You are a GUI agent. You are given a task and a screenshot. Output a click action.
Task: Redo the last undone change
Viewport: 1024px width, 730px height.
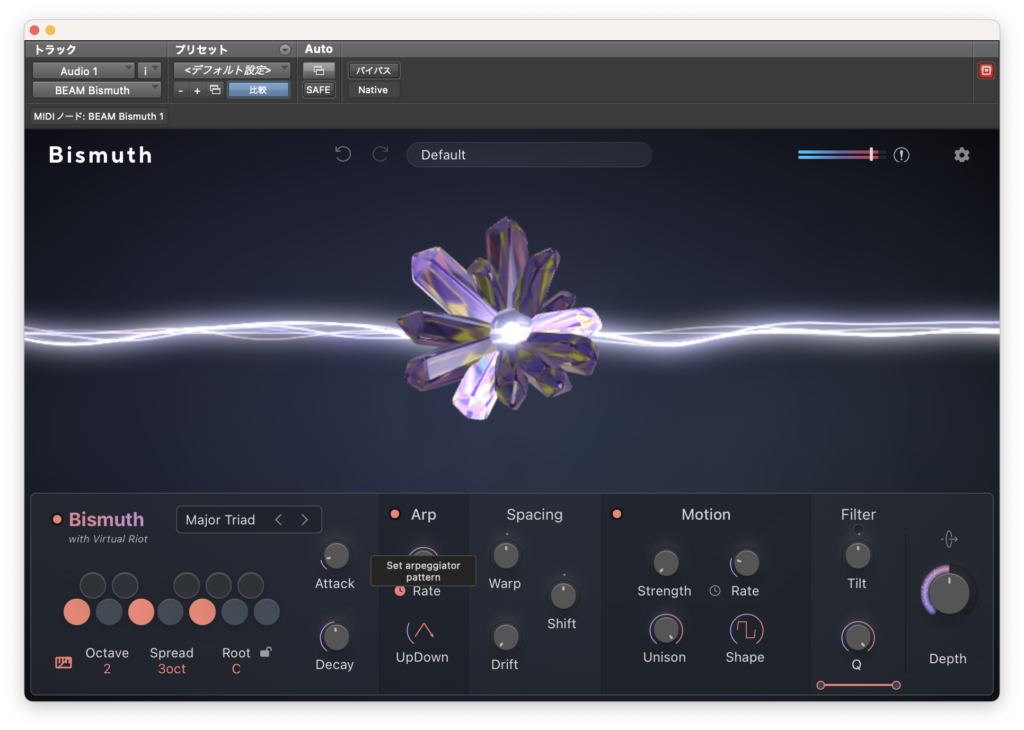coord(380,154)
